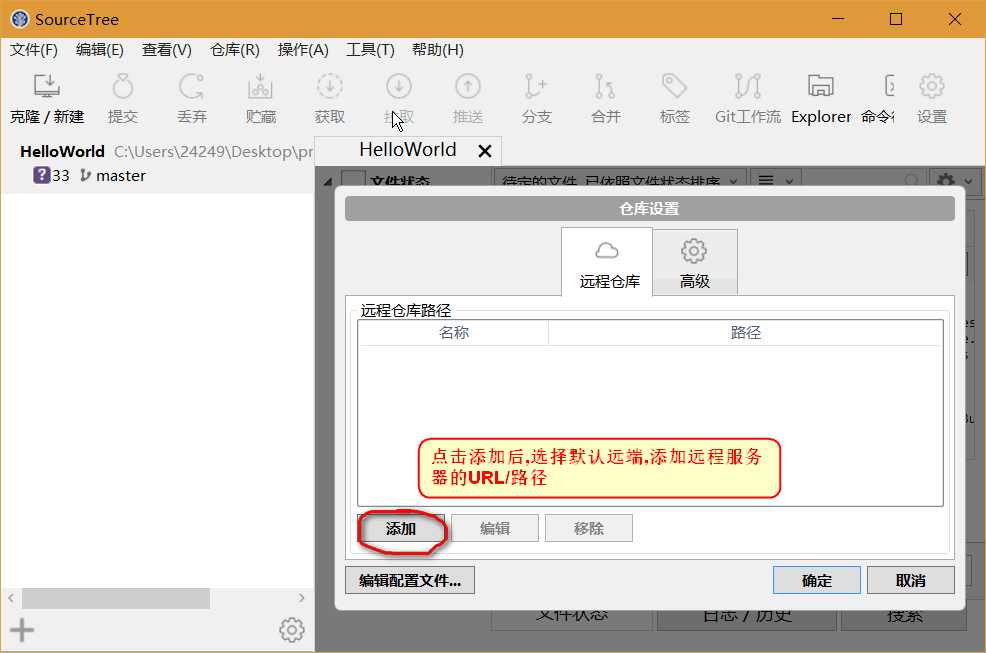Select the HelloWorld repository tab
Screen dimensions: 986x653
click(407, 150)
